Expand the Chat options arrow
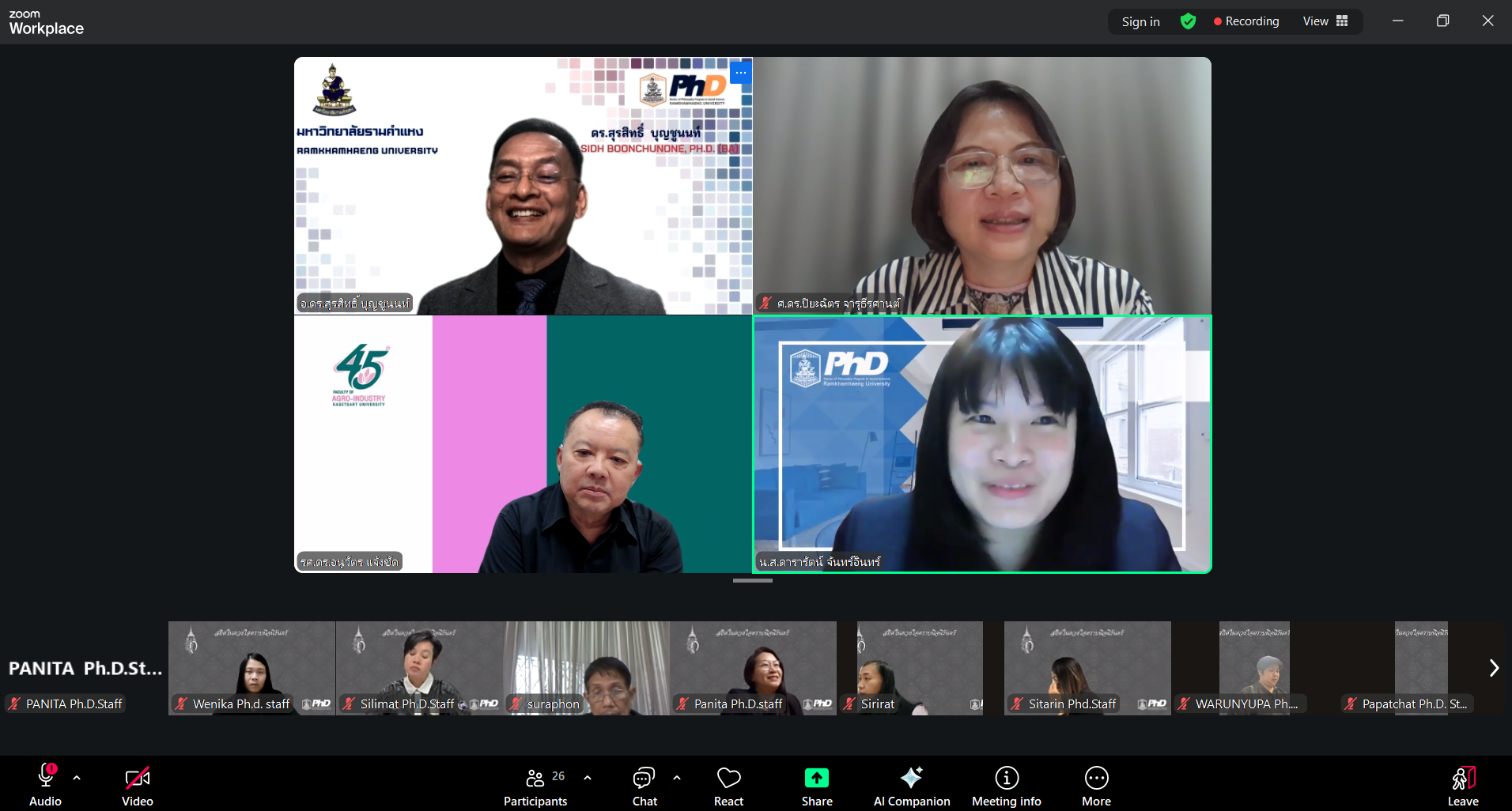Image resolution: width=1512 pixels, height=811 pixels. (677, 778)
